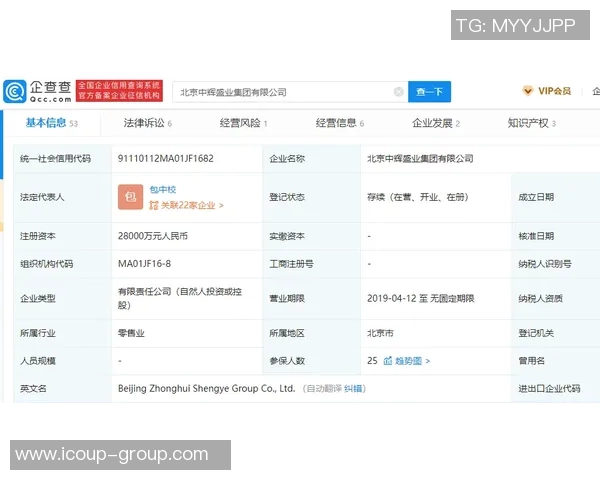The width and height of the screenshot is (600, 480).
Task: Select the 所属行业 label
Action: 38,333
